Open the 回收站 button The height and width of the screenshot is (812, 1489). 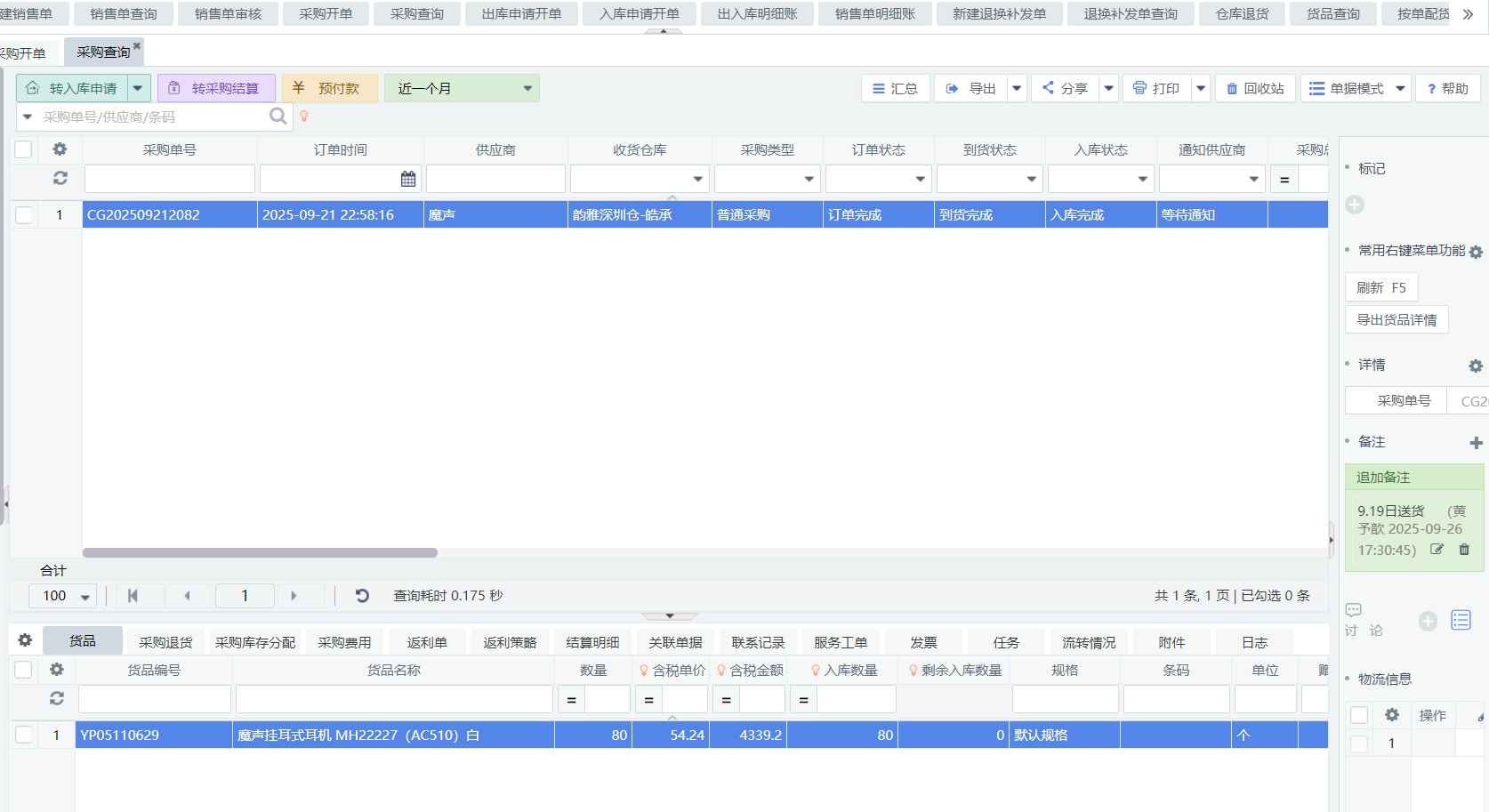coord(1255,88)
